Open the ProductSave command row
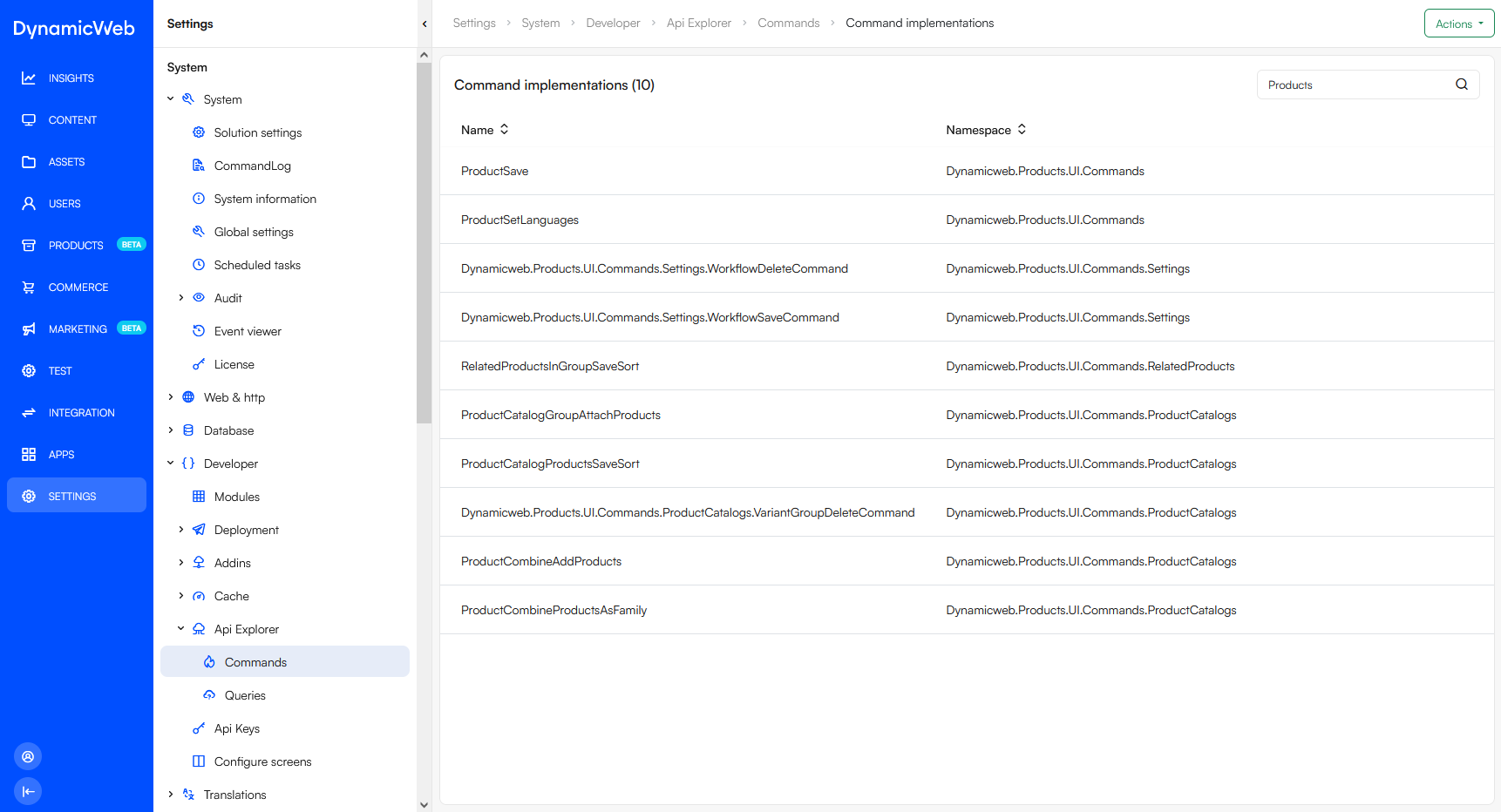This screenshot has width=1501, height=812. click(x=967, y=171)
